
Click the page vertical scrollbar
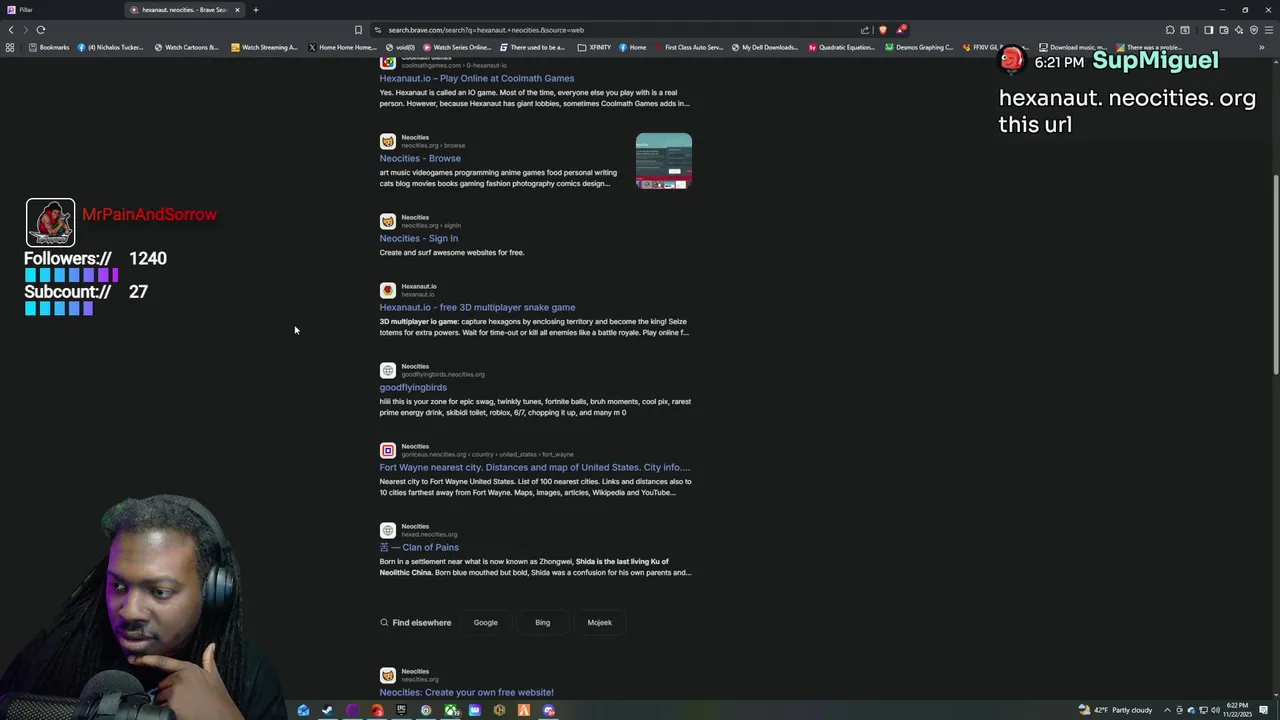coord(1275,275)
